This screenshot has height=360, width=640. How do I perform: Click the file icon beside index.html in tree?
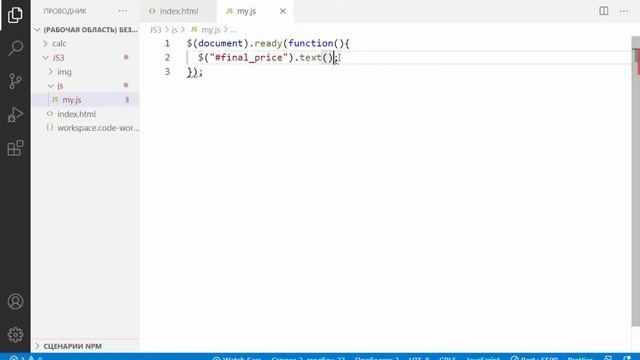(x=50, y=114)
